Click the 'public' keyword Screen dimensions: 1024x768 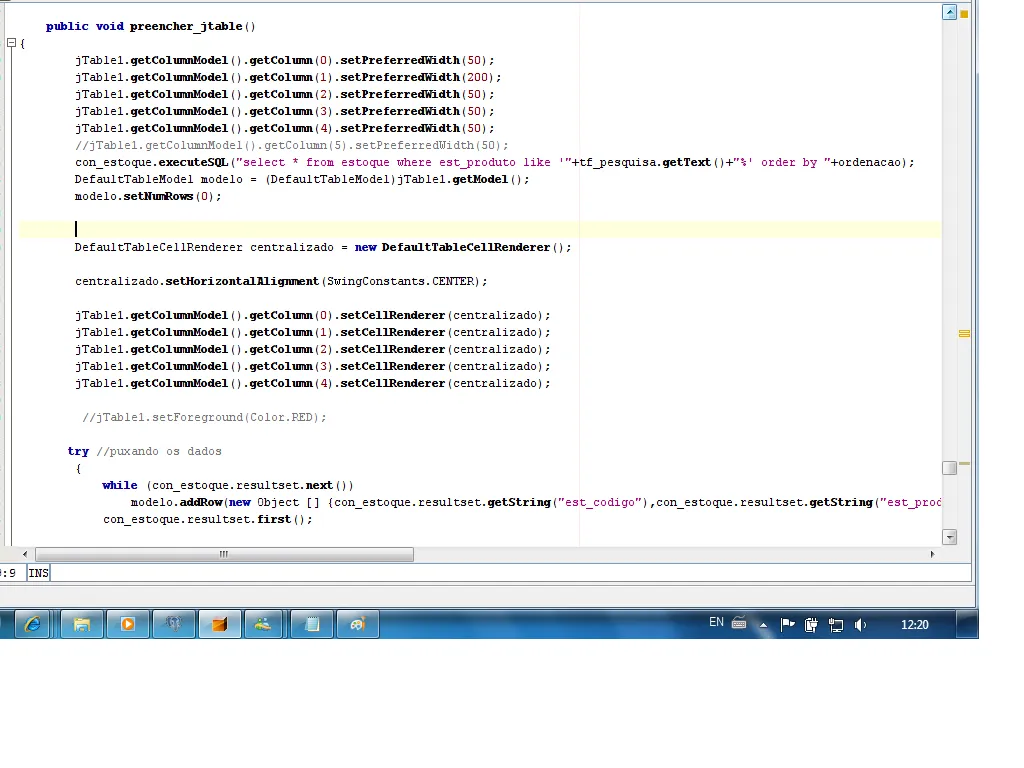click(67, 26)
